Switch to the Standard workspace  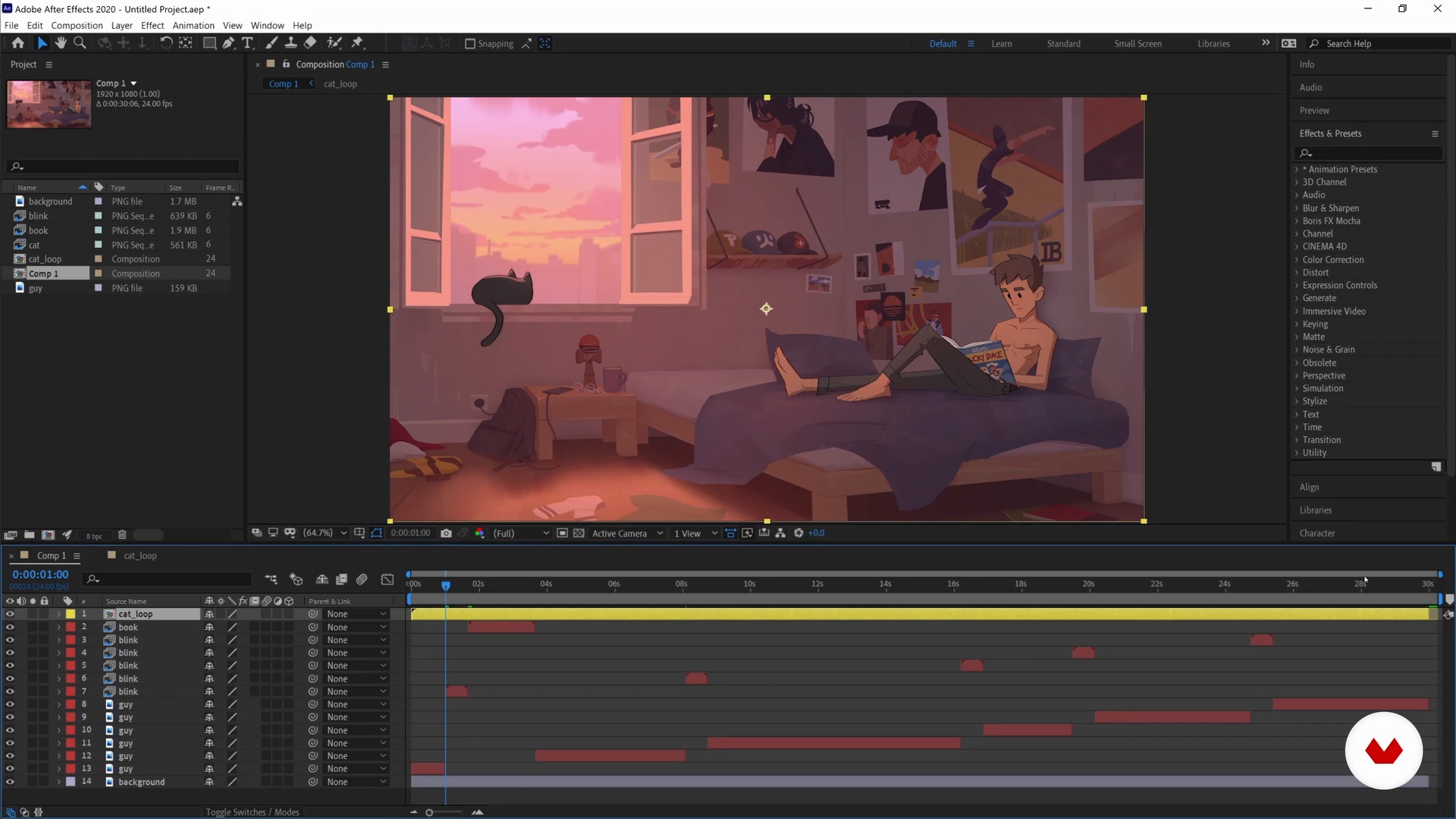tap(1064, 44)
